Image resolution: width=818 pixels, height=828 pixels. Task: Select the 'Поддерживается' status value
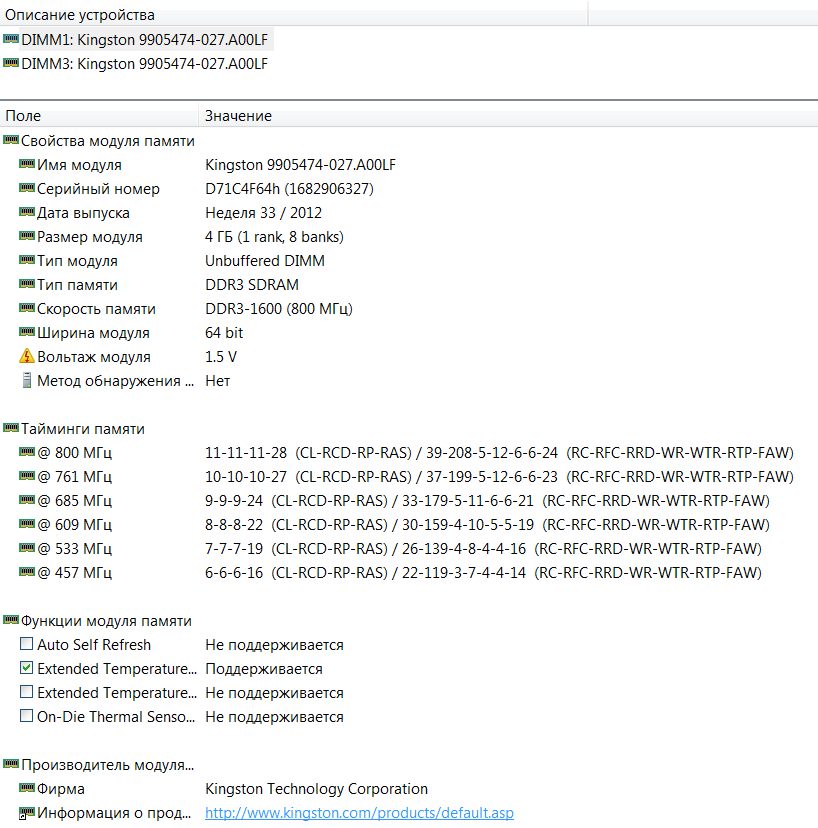point(264,669)
